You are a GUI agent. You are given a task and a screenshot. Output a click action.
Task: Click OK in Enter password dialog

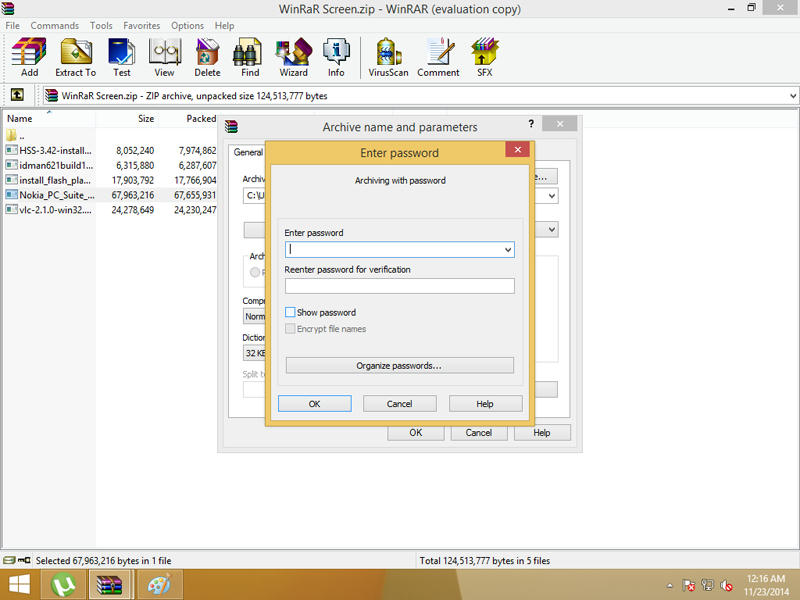pos(314,404)
